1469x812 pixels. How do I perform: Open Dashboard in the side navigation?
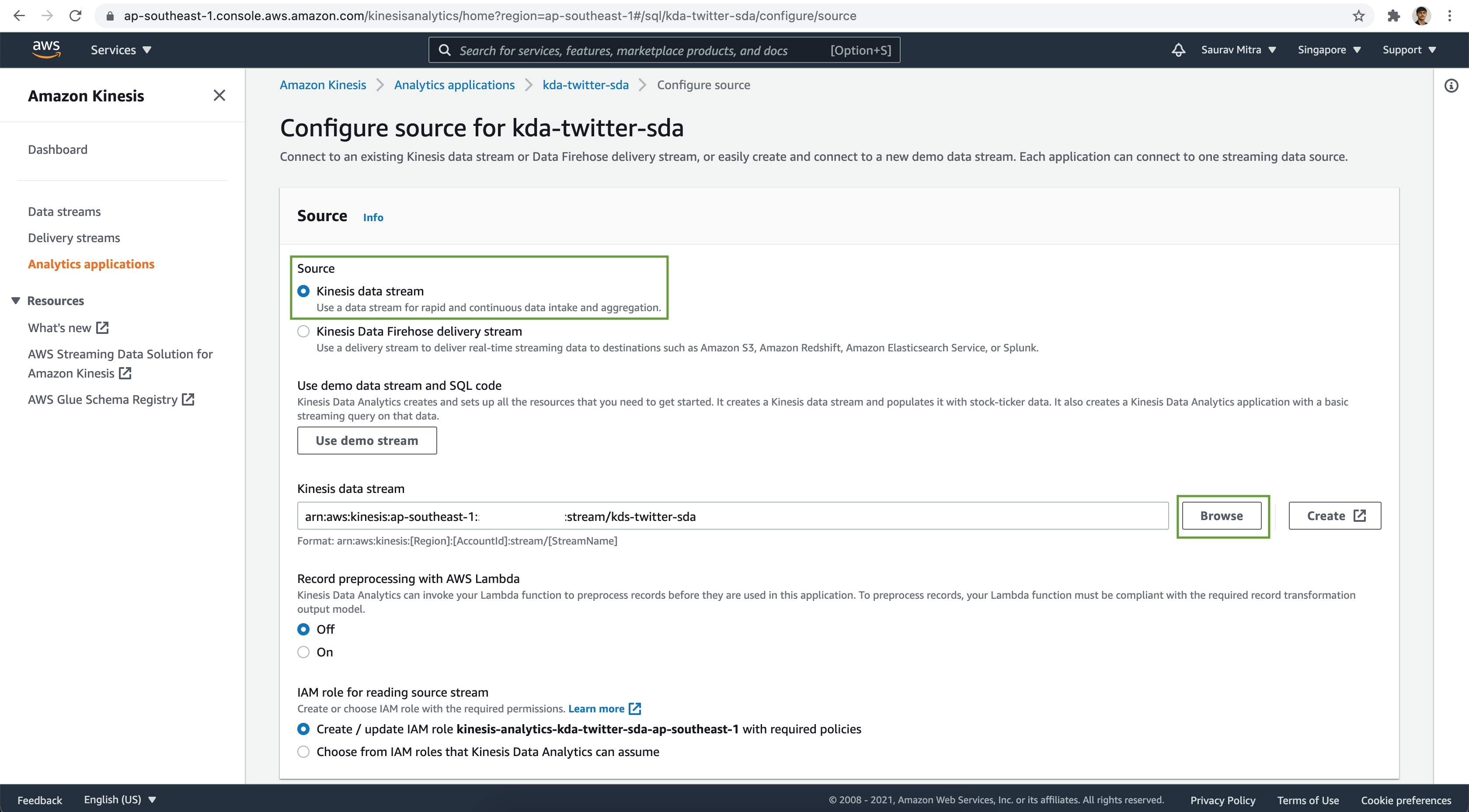[58, 149]
